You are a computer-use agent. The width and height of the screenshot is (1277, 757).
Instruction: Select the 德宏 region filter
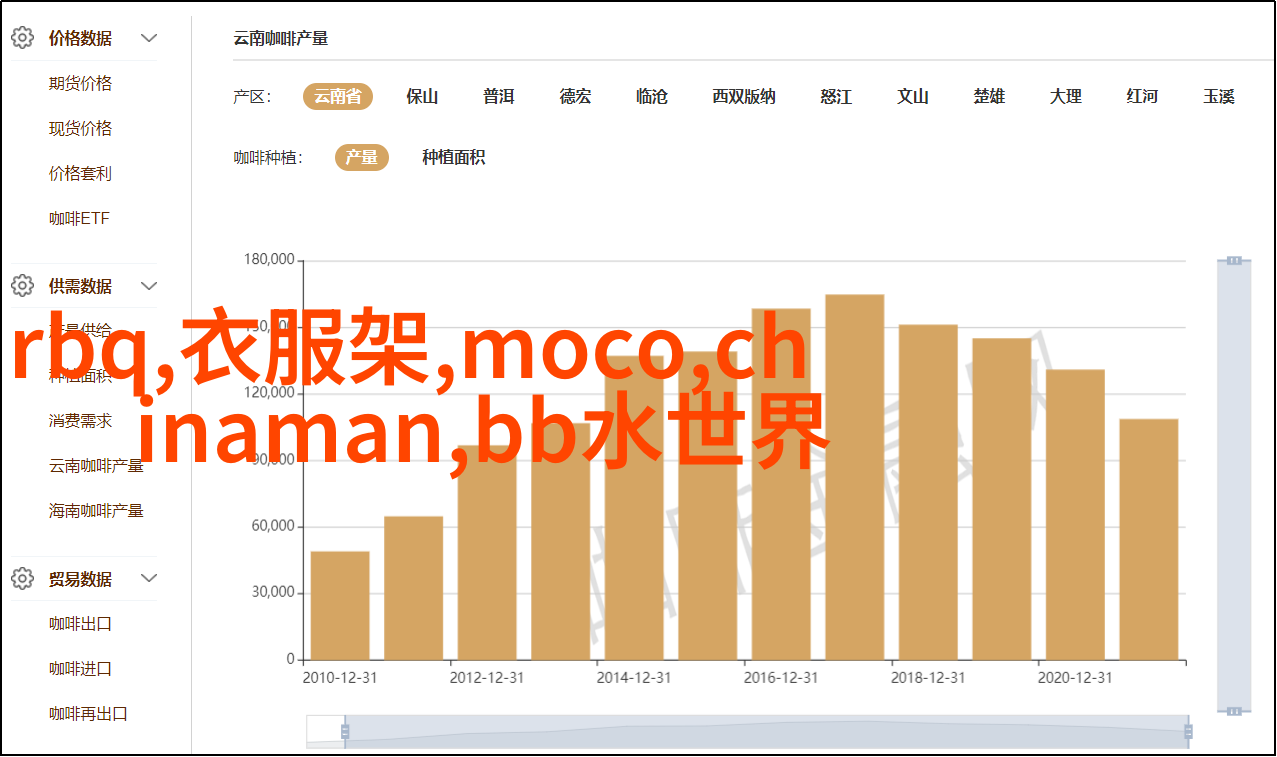pos(575,97)
